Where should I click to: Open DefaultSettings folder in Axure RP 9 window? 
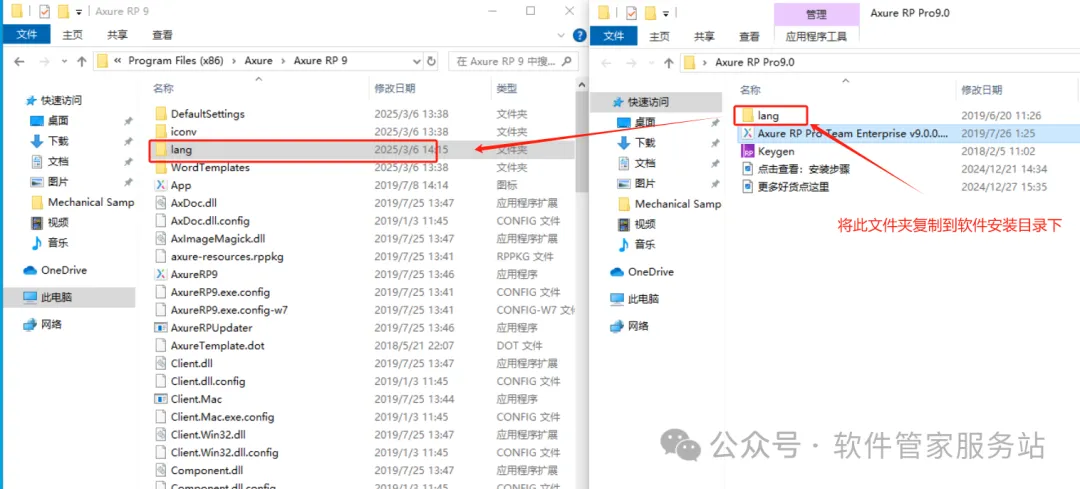pos(207,114)
